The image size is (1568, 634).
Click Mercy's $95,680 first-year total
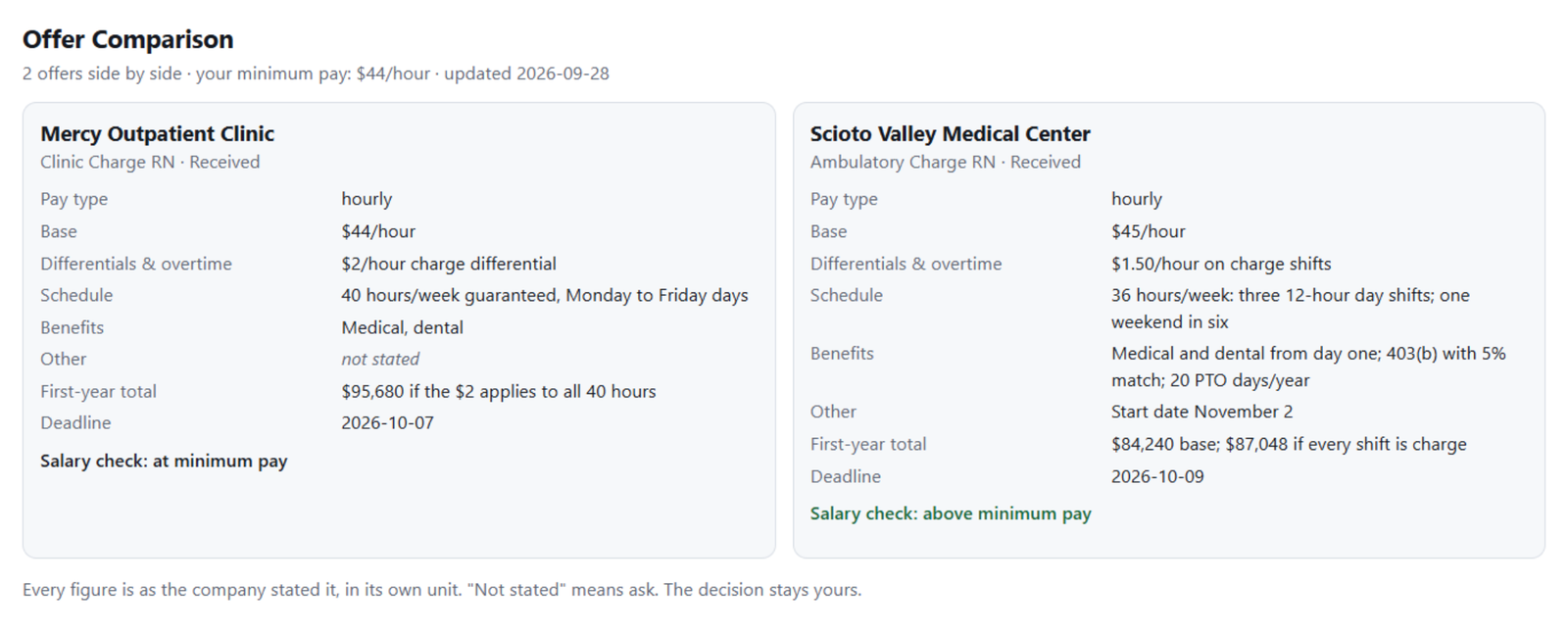(x=499, y=391)
